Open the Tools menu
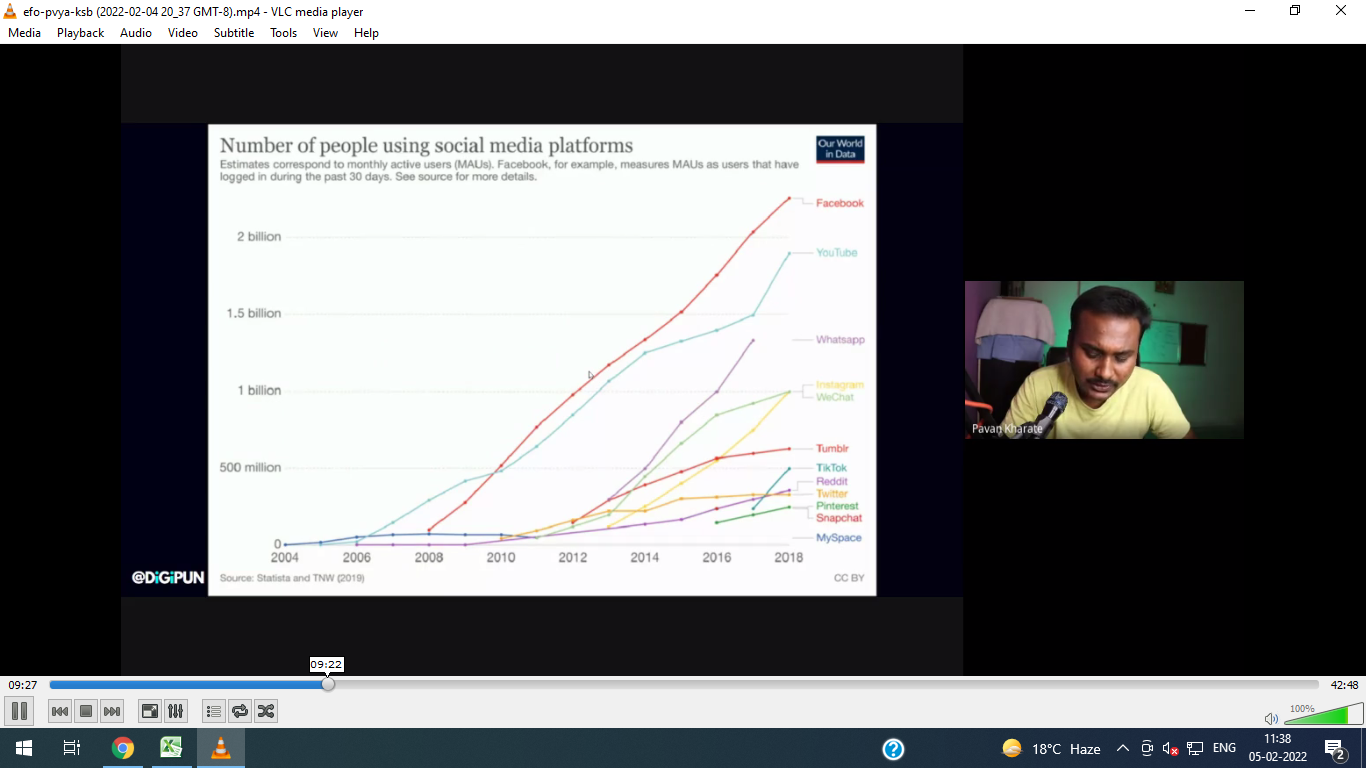The width and height of the screenshot is (1366, 768). tap(283, 33)
